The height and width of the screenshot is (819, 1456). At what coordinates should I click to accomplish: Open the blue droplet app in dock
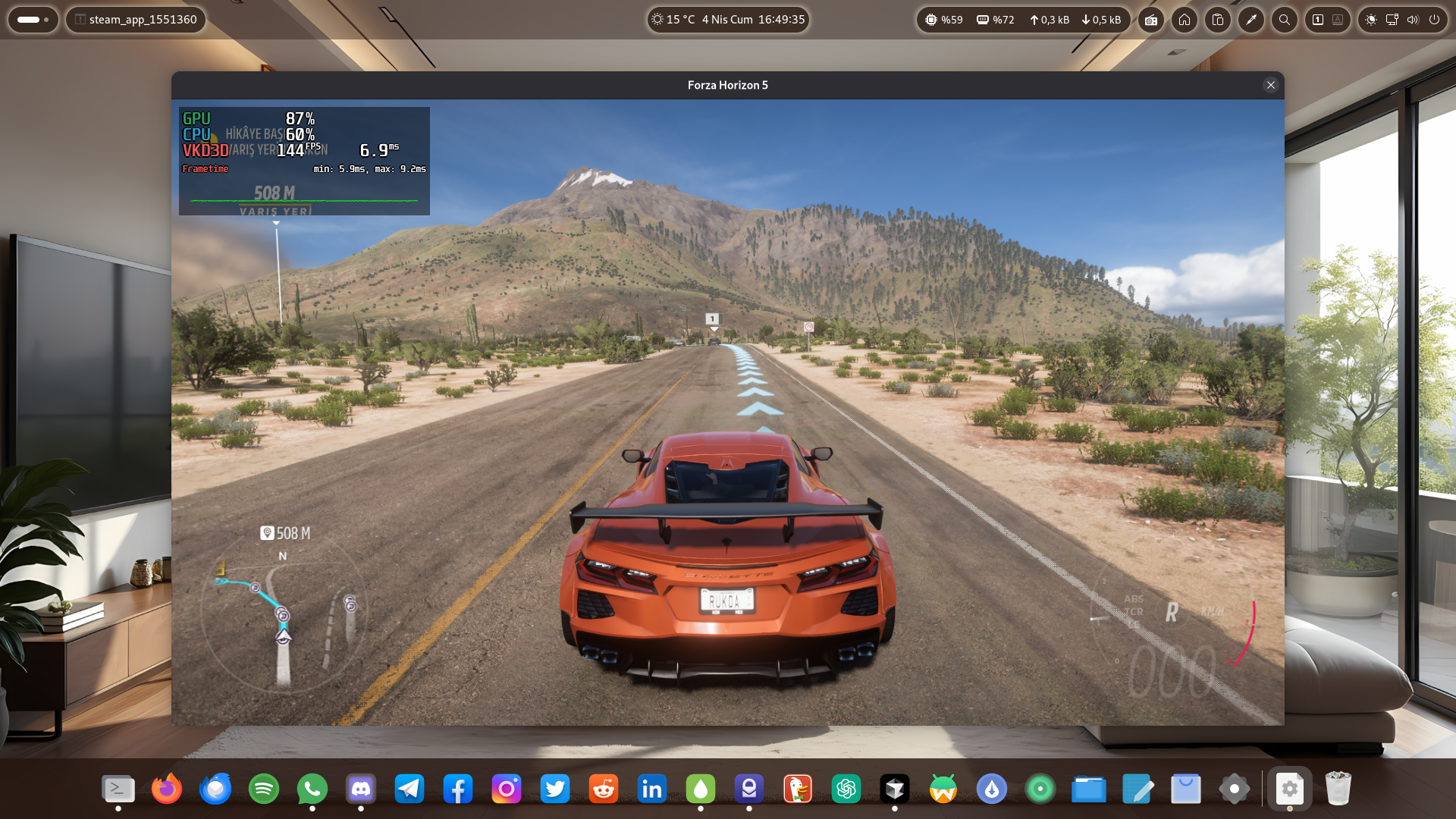992,789
